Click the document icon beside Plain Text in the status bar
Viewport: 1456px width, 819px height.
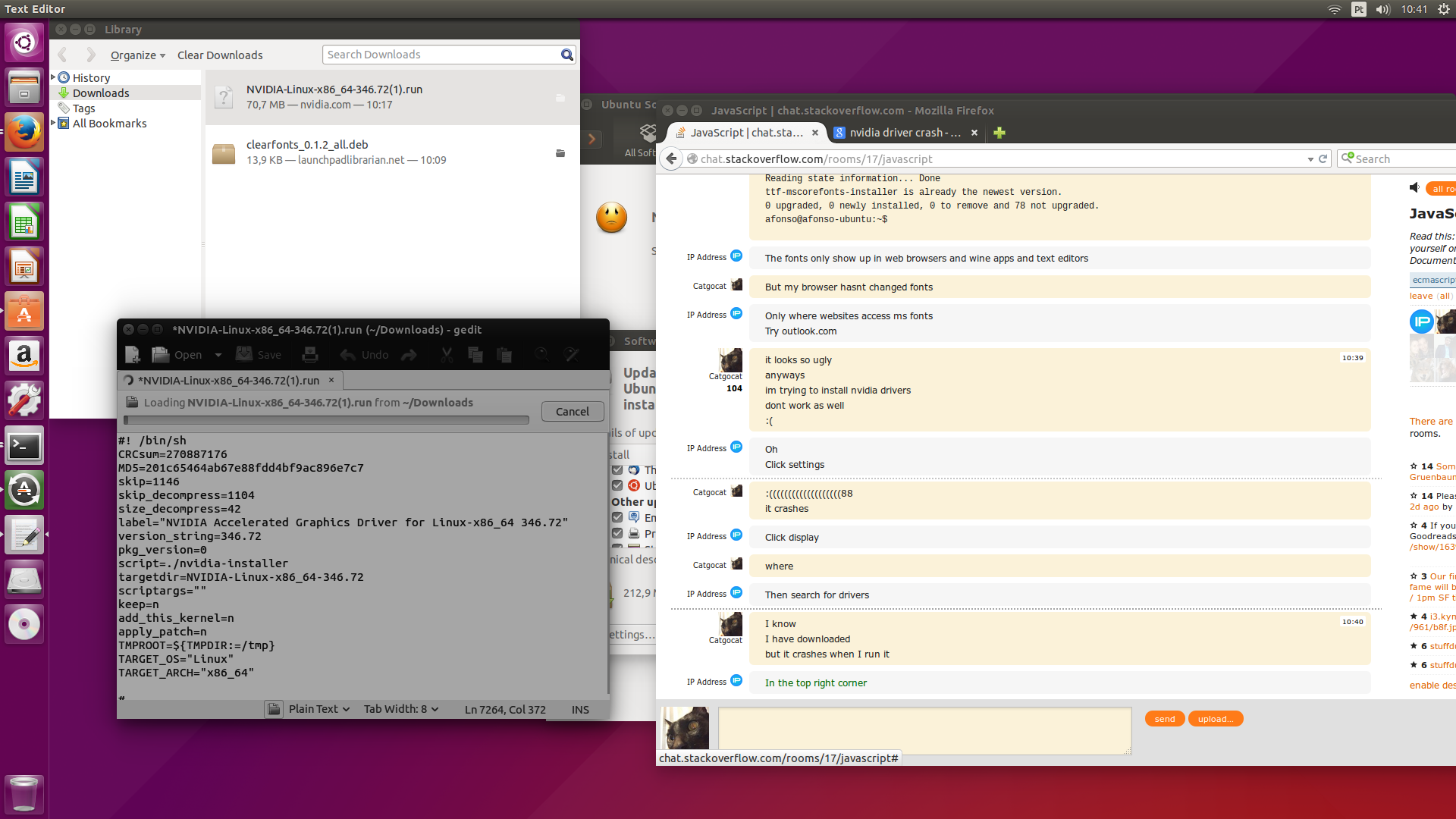click(x=274, y=709)
